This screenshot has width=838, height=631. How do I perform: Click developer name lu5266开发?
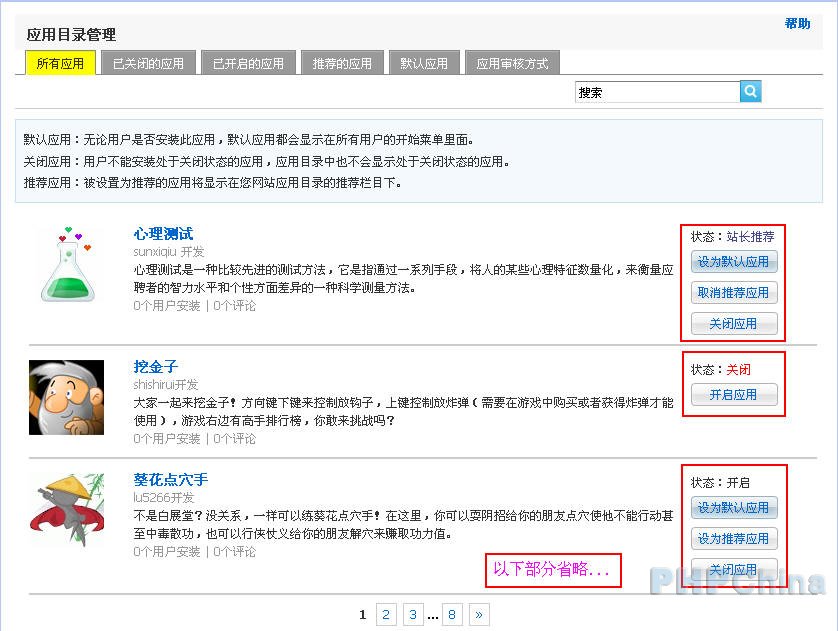click(164, 497)
